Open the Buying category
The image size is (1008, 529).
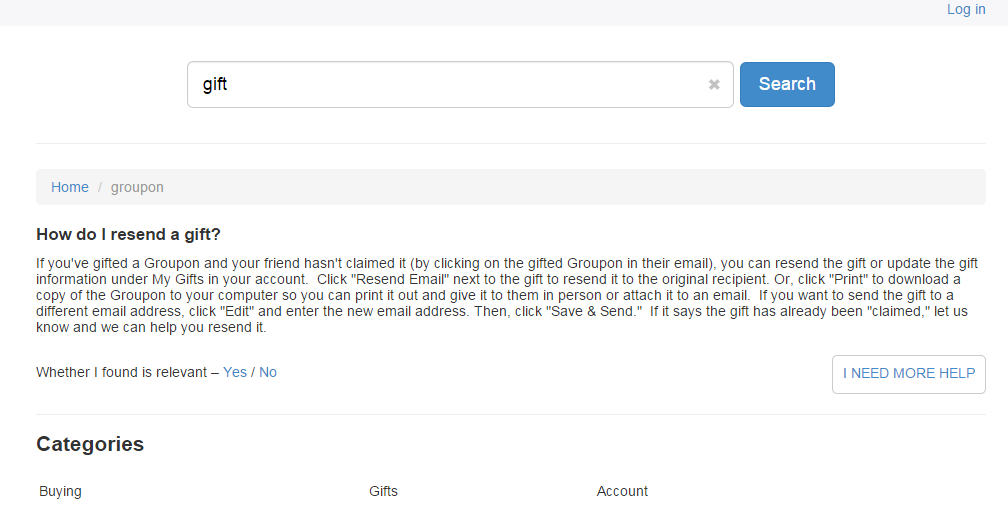point(61,491)
